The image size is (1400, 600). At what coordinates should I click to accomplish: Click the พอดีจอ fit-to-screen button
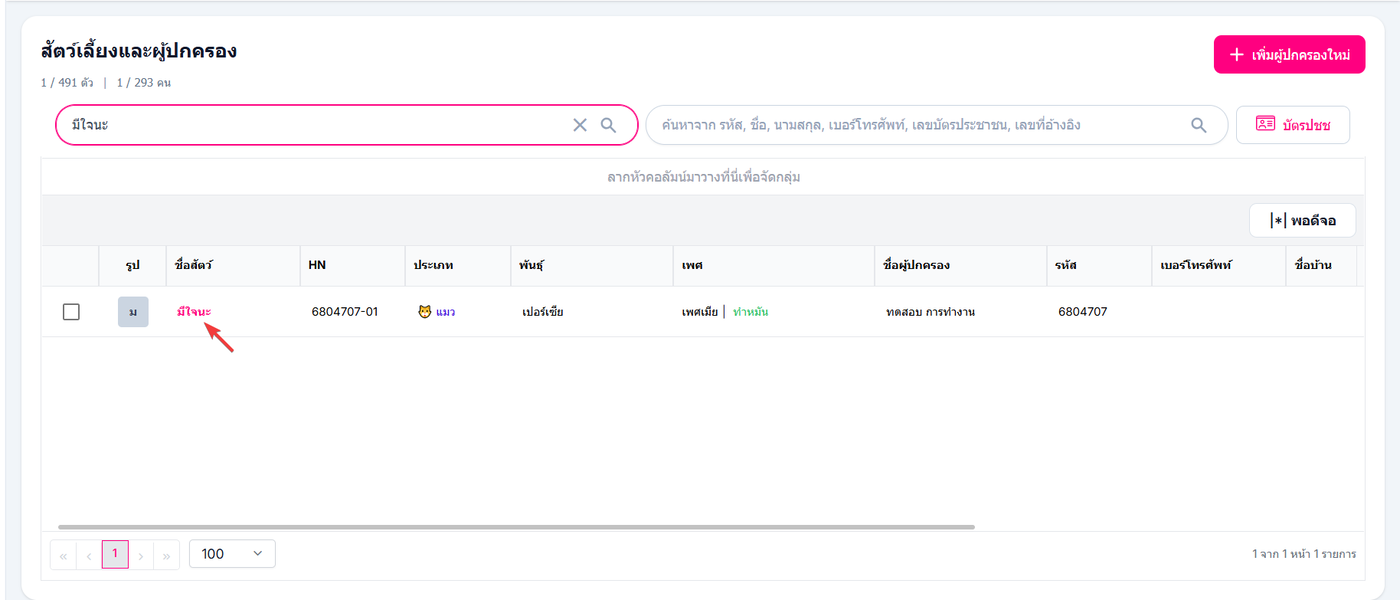[1302, 221]
